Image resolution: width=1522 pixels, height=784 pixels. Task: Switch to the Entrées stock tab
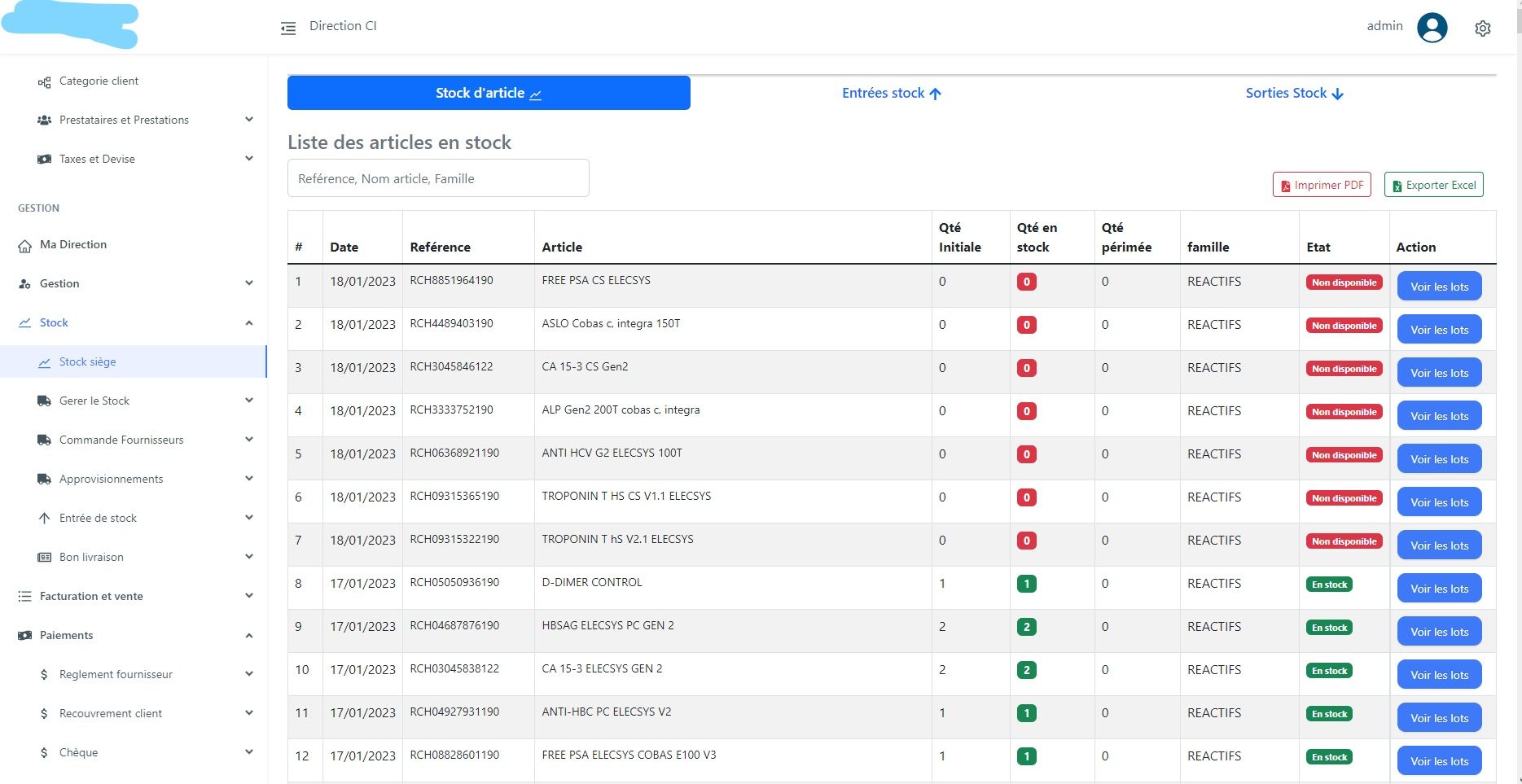tap(891, 94)
